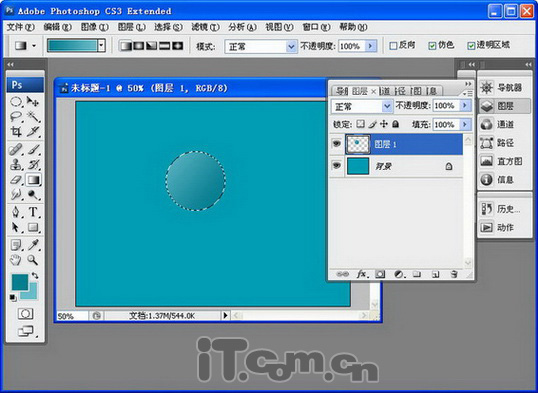Open the layers panel options menu

[x=467, y=93]
